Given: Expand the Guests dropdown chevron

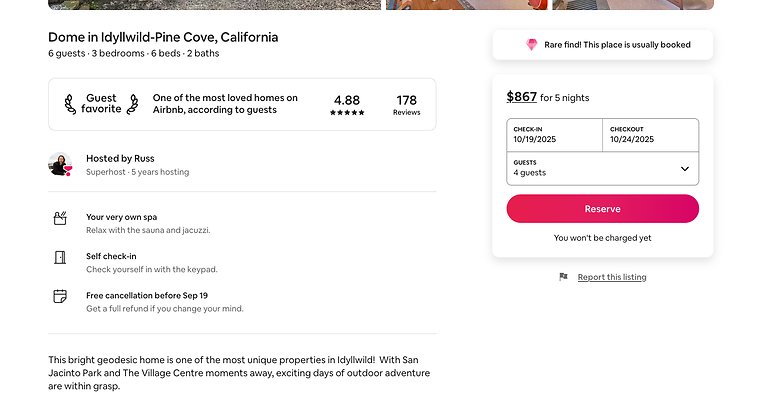Looking at the screenshot, I should 685,169.
